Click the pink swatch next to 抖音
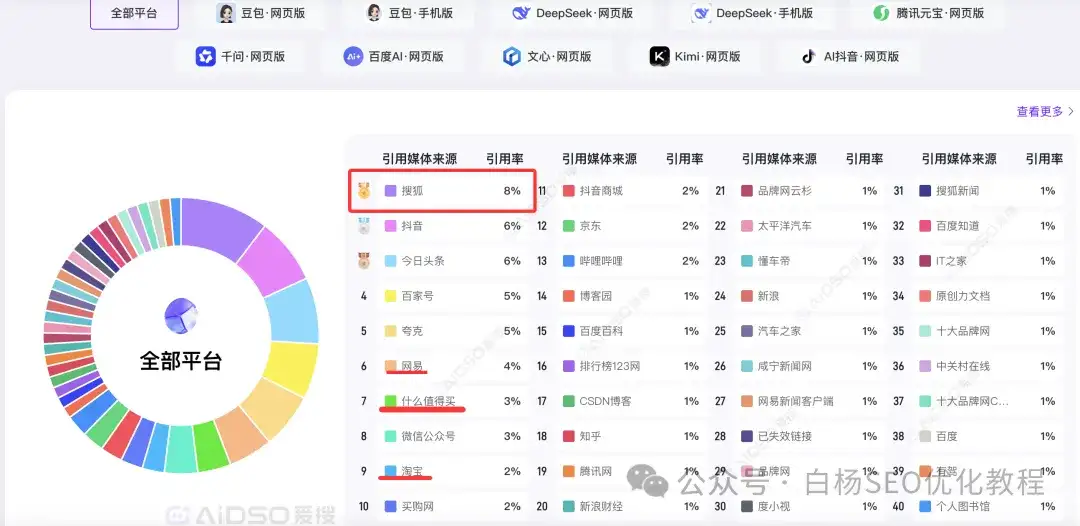Screen dimensions: 1080x526 click(391, 226)
